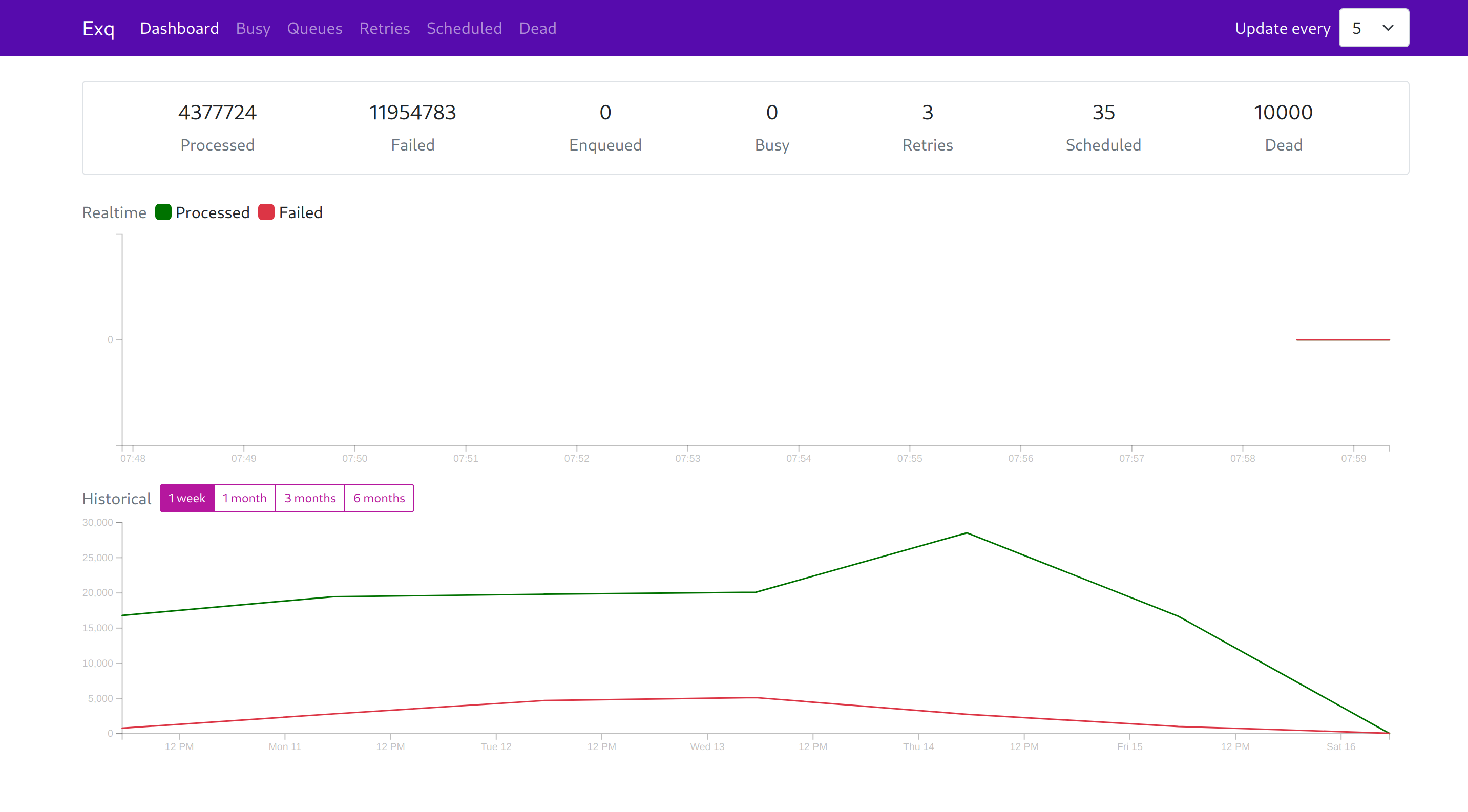This screenshot has height=812, width=1468.
Task: Click the red Failed legend swatch
Action: tap(266, 212)
